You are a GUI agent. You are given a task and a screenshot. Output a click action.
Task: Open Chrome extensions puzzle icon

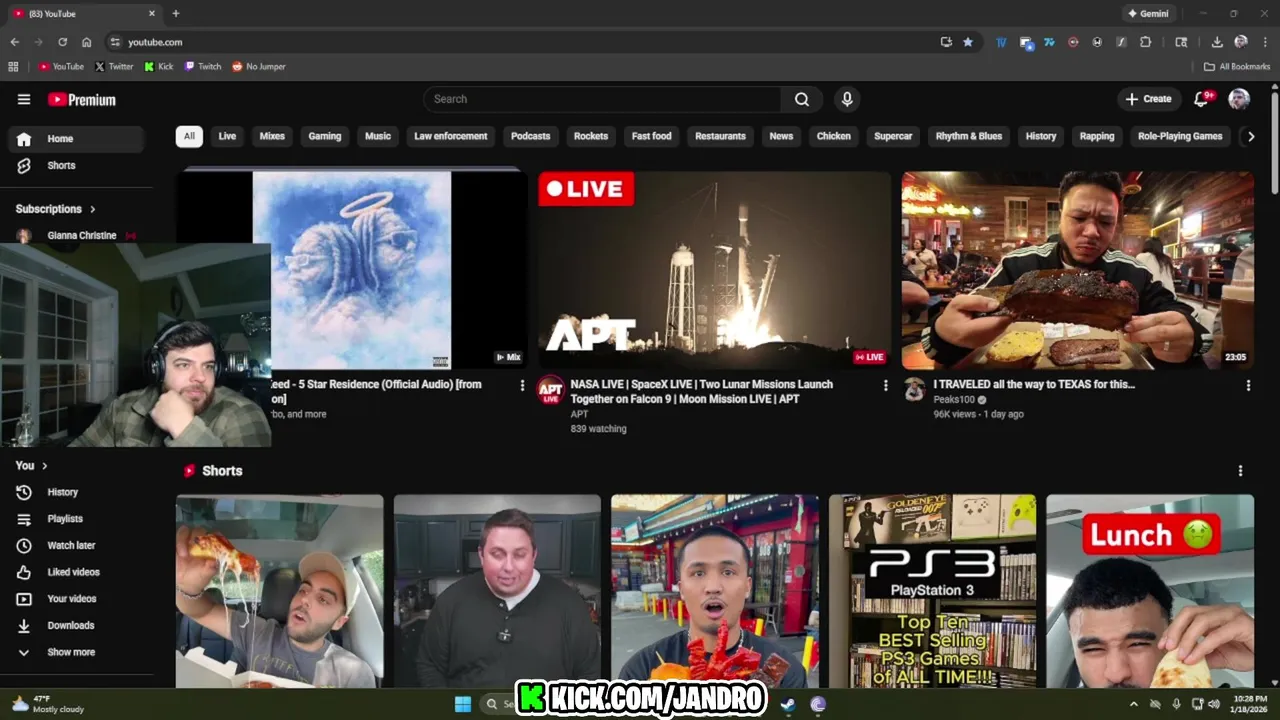1146,42
